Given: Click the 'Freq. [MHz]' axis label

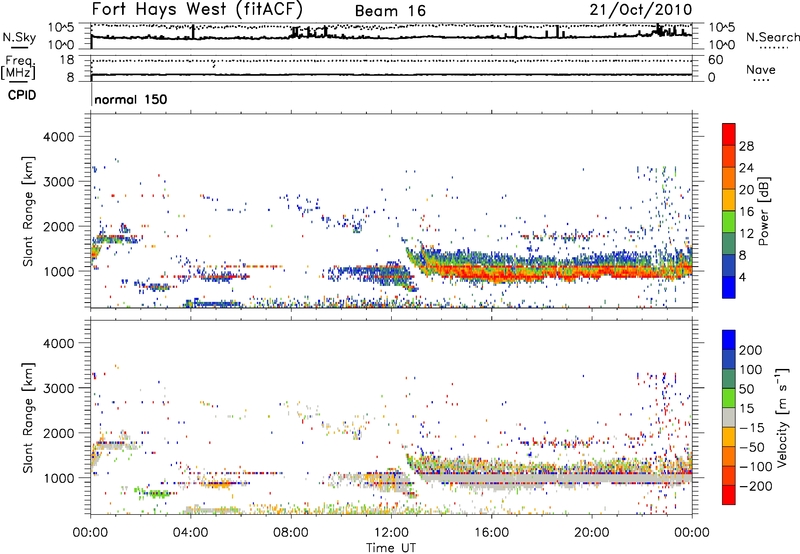Looking at the screenshot, I should 19,67.
